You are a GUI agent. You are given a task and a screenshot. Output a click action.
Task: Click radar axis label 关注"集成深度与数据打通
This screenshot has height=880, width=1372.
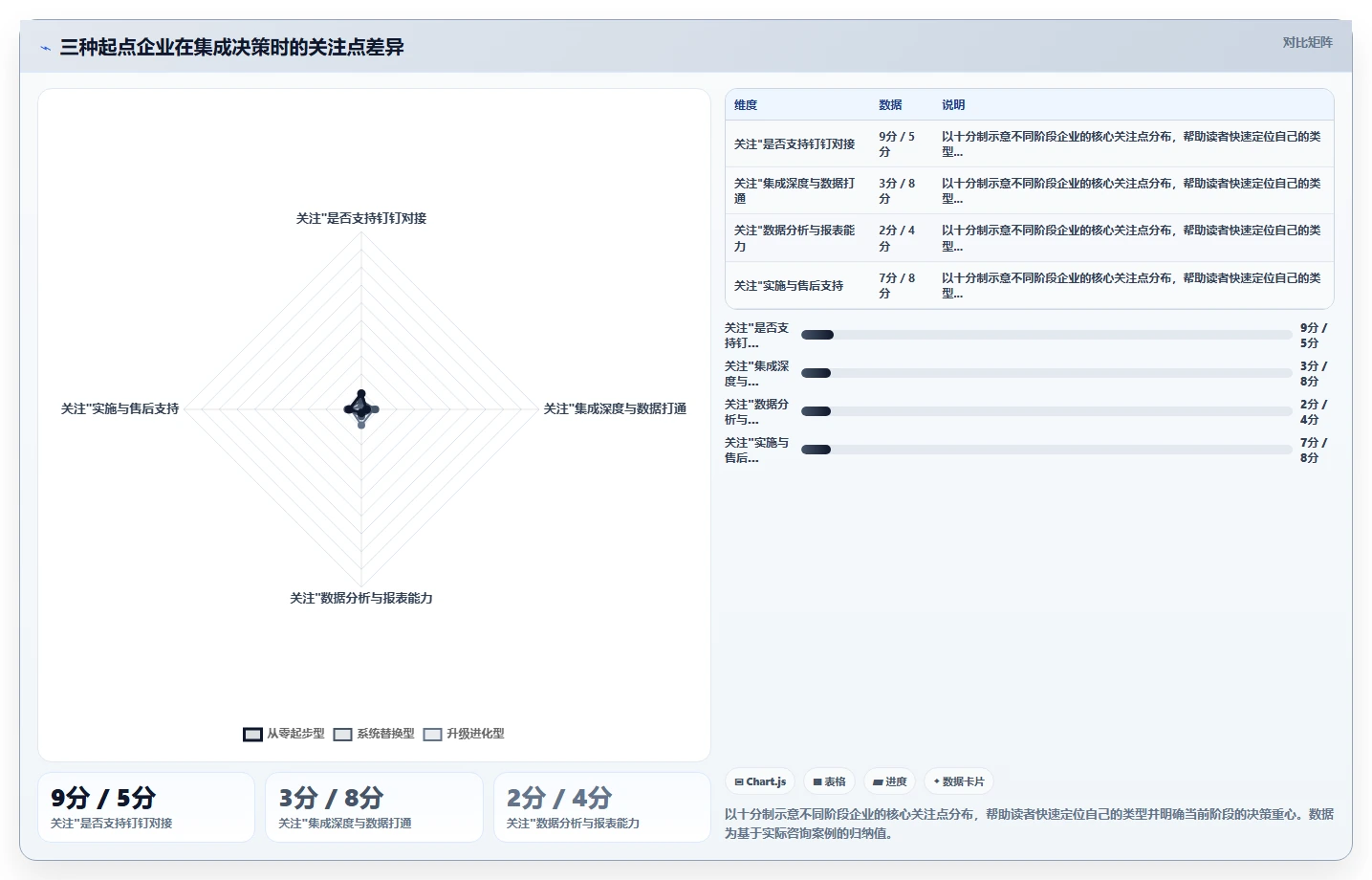tap(615, 408)
